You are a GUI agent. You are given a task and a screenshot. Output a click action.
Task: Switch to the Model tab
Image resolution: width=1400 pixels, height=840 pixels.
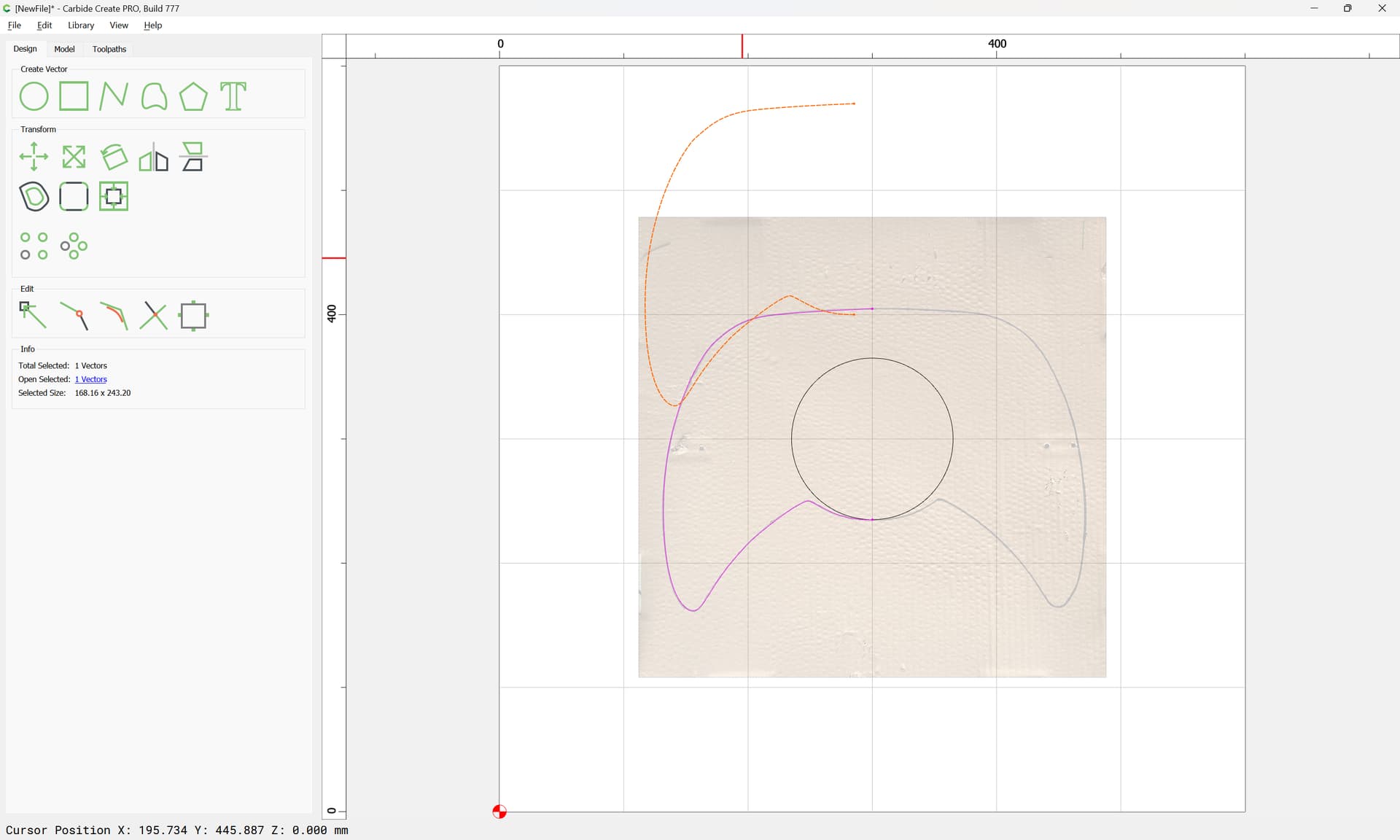pos(64,49)
